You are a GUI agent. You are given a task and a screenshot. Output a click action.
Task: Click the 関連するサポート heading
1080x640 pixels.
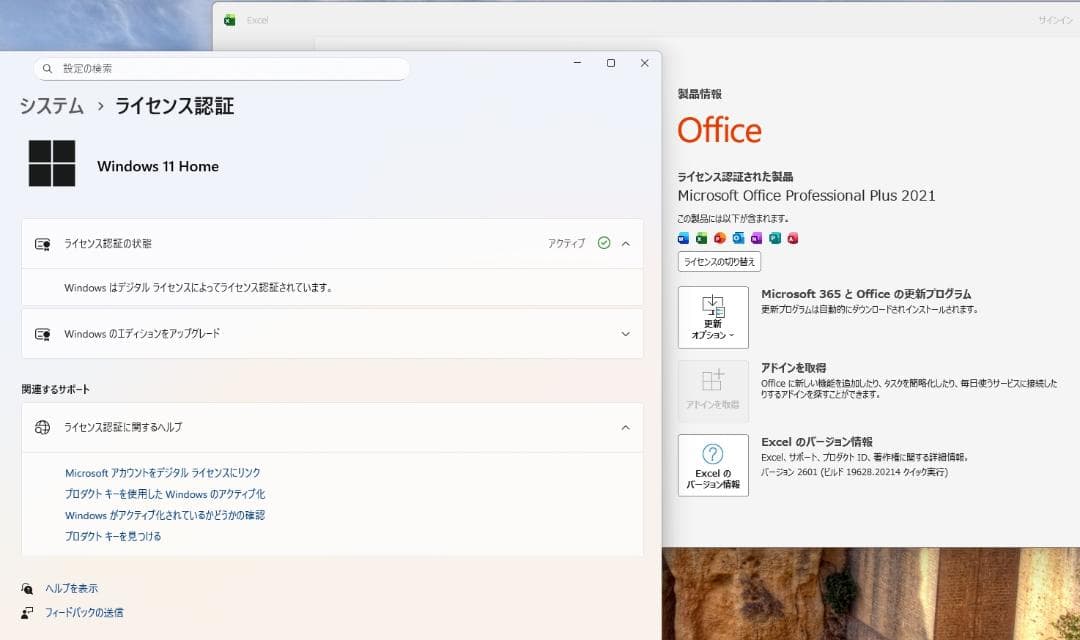click(x=55, y=389)
